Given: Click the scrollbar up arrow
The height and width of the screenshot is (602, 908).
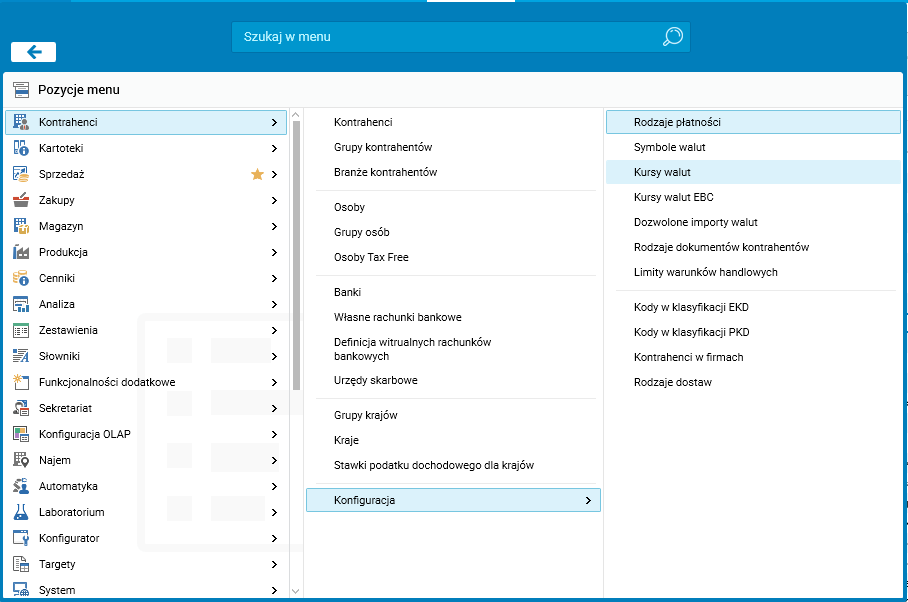Looking at the screenshot, I should tap(296, 115).
